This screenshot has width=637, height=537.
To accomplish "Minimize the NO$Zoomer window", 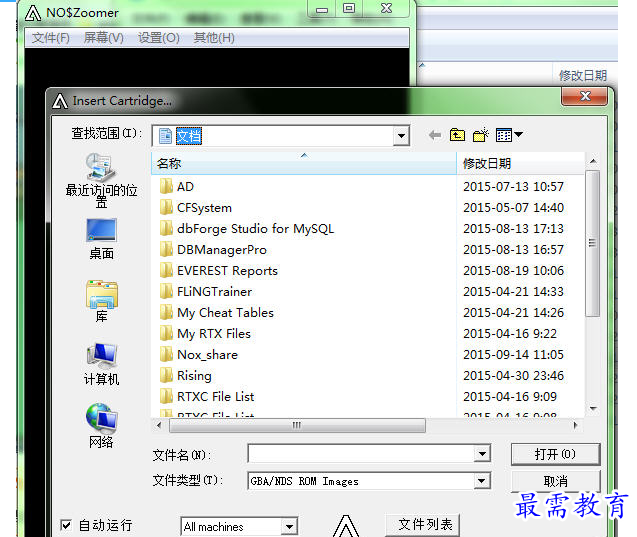I will coord(322,9).
